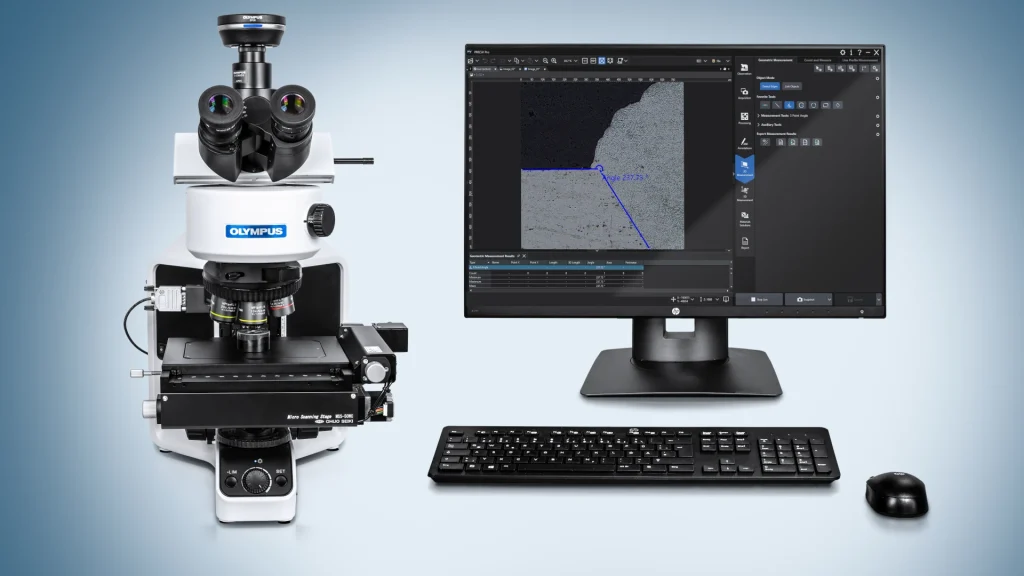Click the zoom out magnifier icon
Image resolution: width=1024 pixels, height=576 pixels.
(545, 61)
